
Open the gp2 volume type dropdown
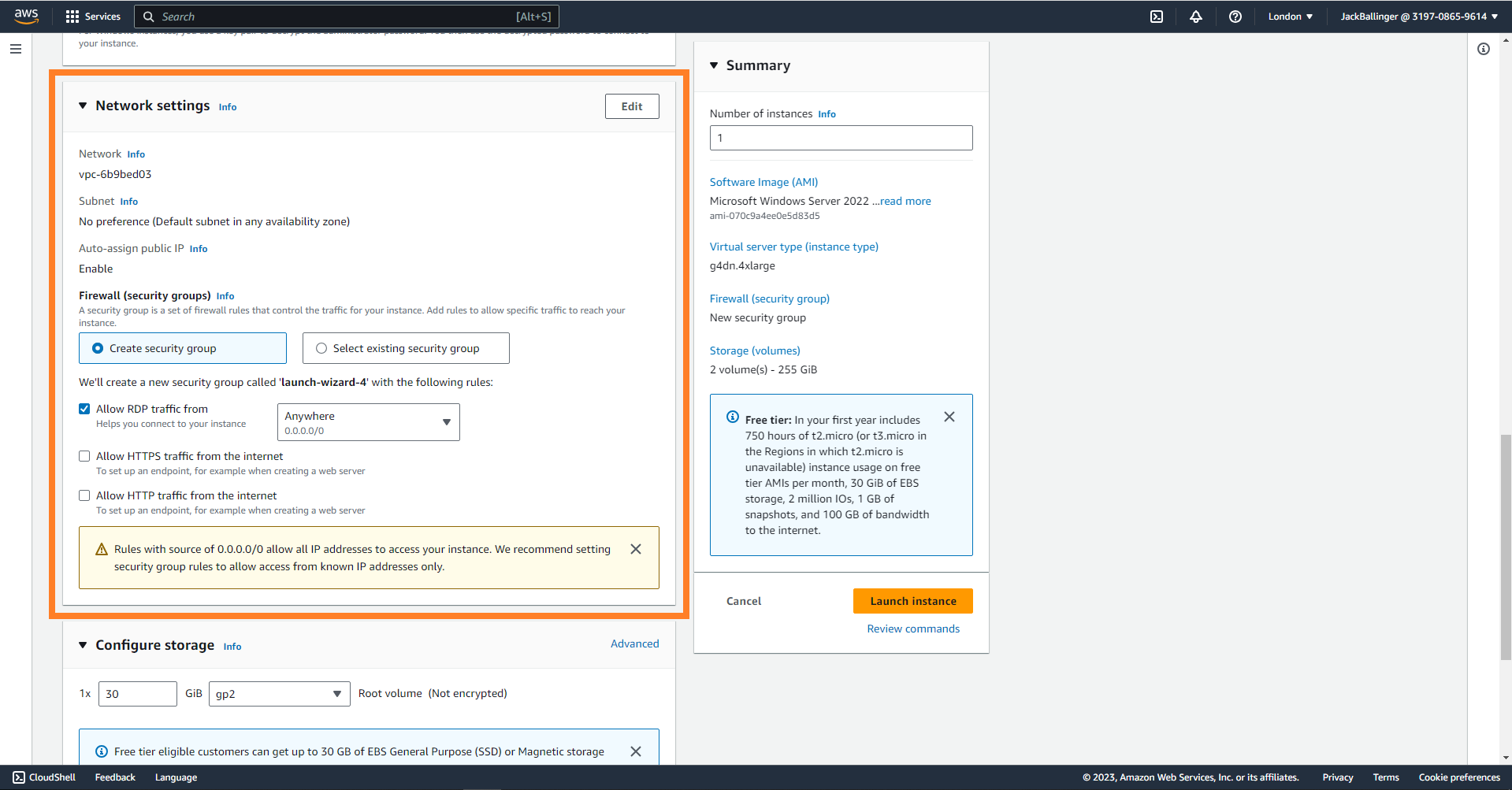tap(279, 694)
